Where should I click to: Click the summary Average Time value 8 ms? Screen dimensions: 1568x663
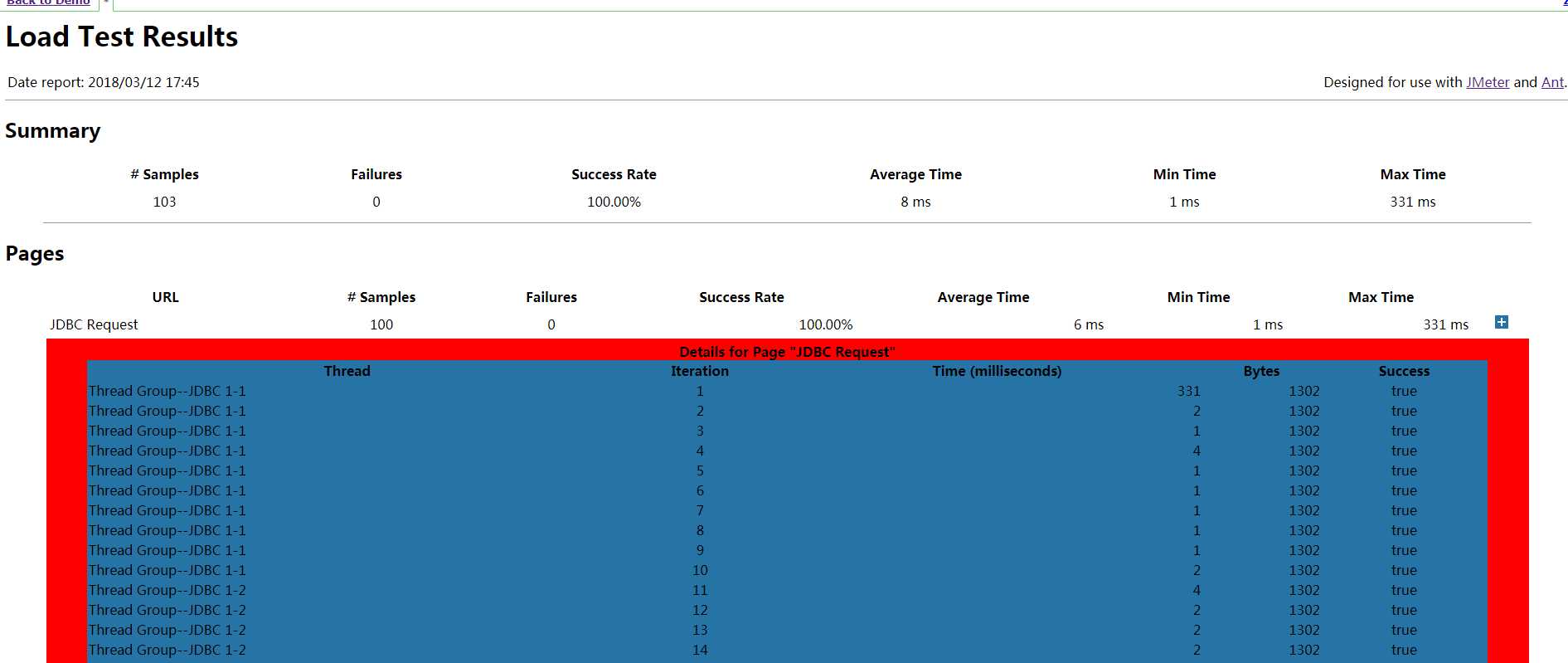coord(915,202)
